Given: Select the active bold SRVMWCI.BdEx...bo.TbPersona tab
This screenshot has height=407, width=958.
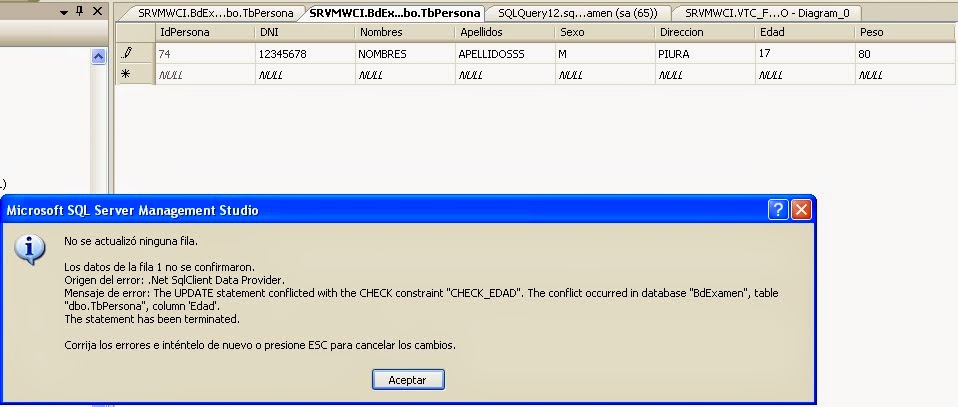Looking at the screenshot, I should click(395, 13).
